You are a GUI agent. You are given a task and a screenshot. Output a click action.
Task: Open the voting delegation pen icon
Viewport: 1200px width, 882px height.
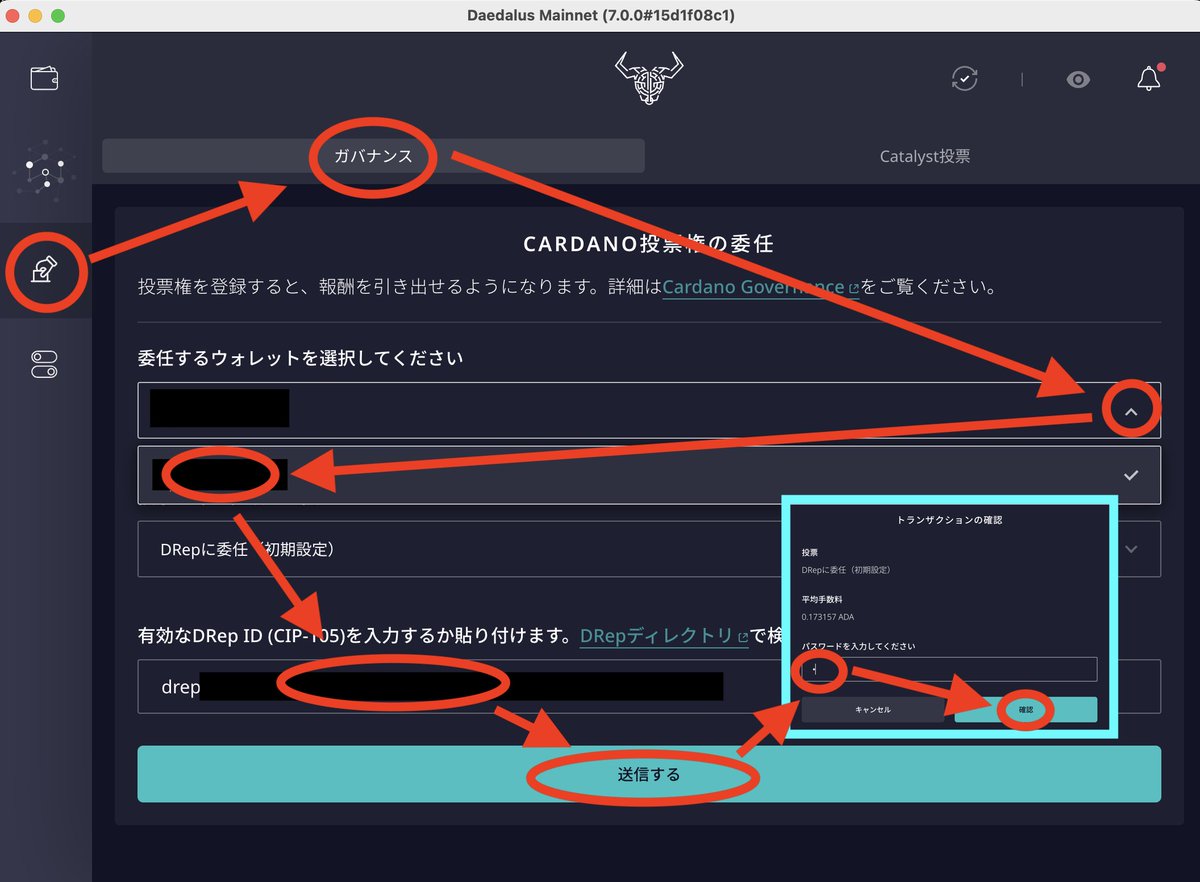[45, 270]
